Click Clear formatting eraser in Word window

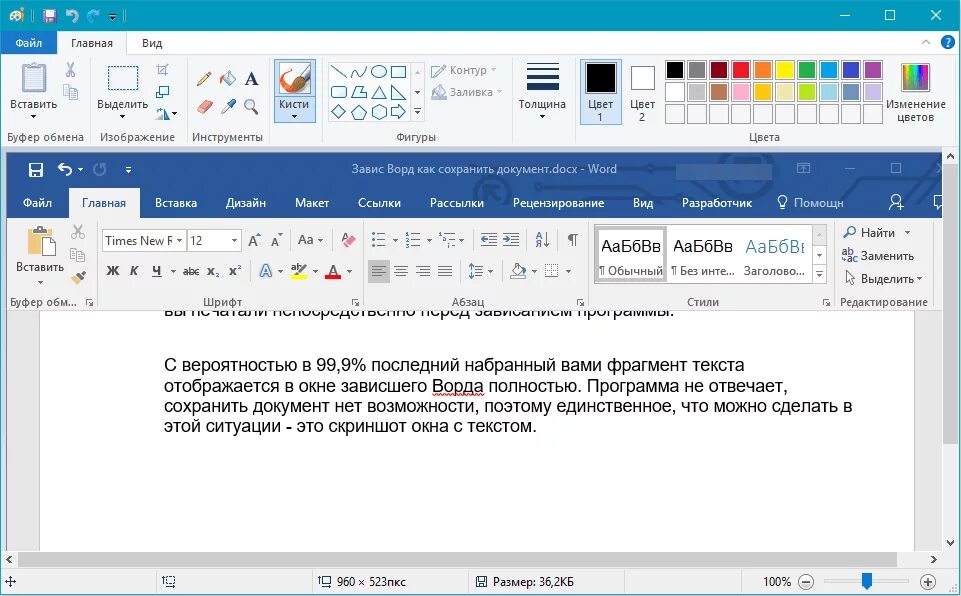pyautogui.click(x=348, y=240)
